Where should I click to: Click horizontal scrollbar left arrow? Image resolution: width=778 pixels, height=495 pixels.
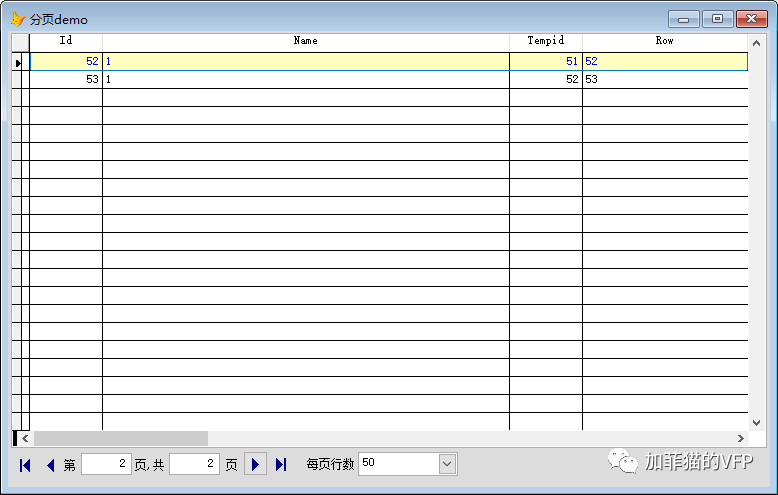click(25, 438)
